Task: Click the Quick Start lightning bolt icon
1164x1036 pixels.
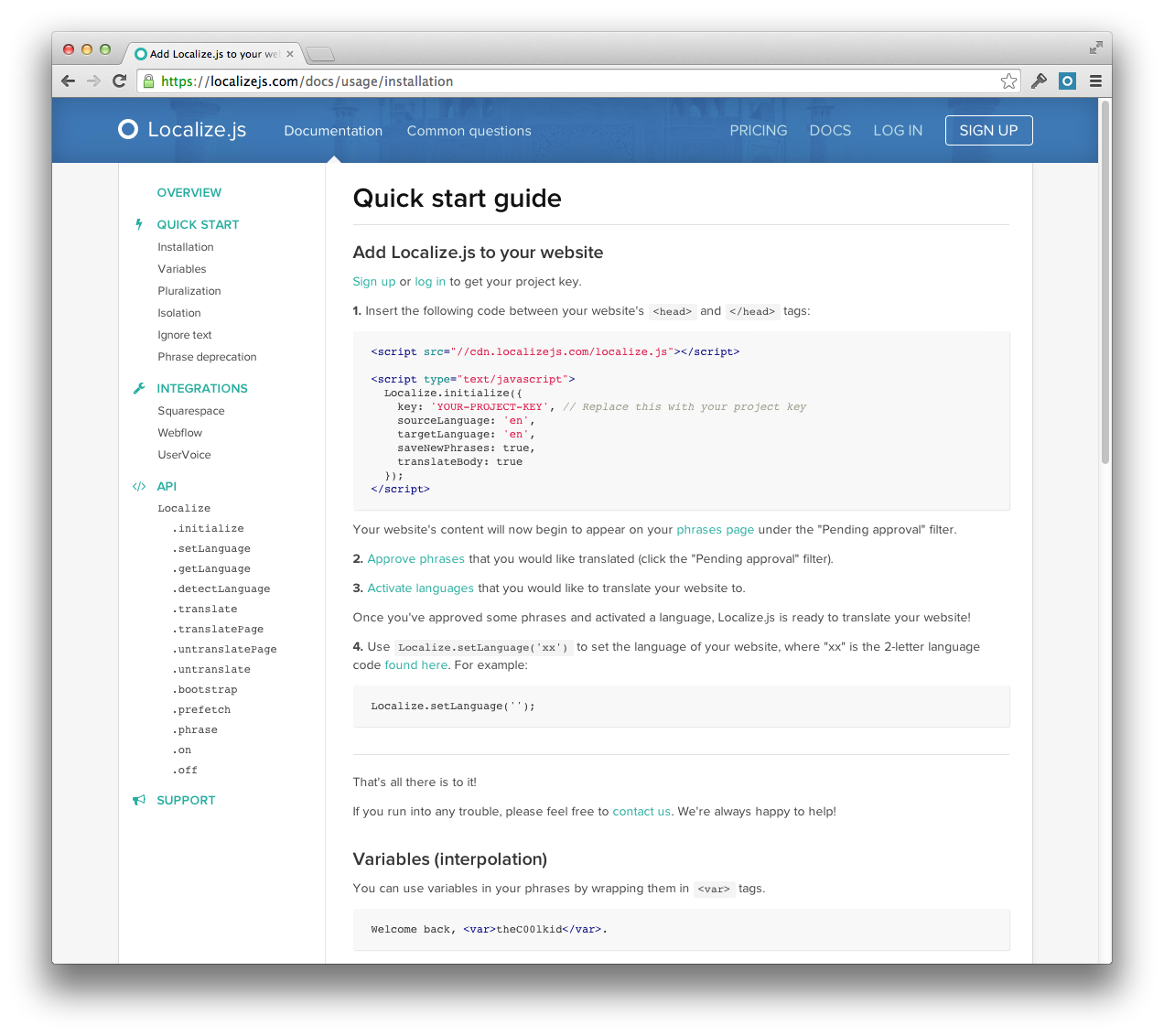Action: click(139, 224)
